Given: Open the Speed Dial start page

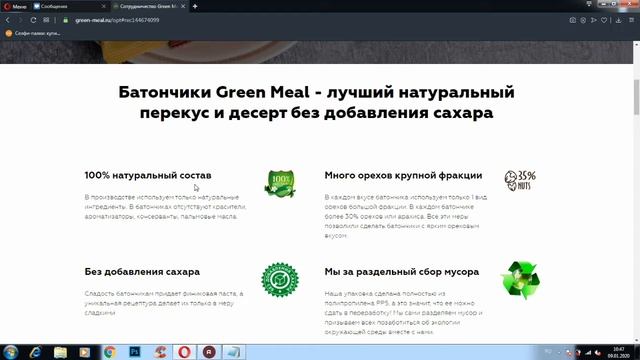Looking at the screenshot, I should pyautogui.click(x=46, y=20).
